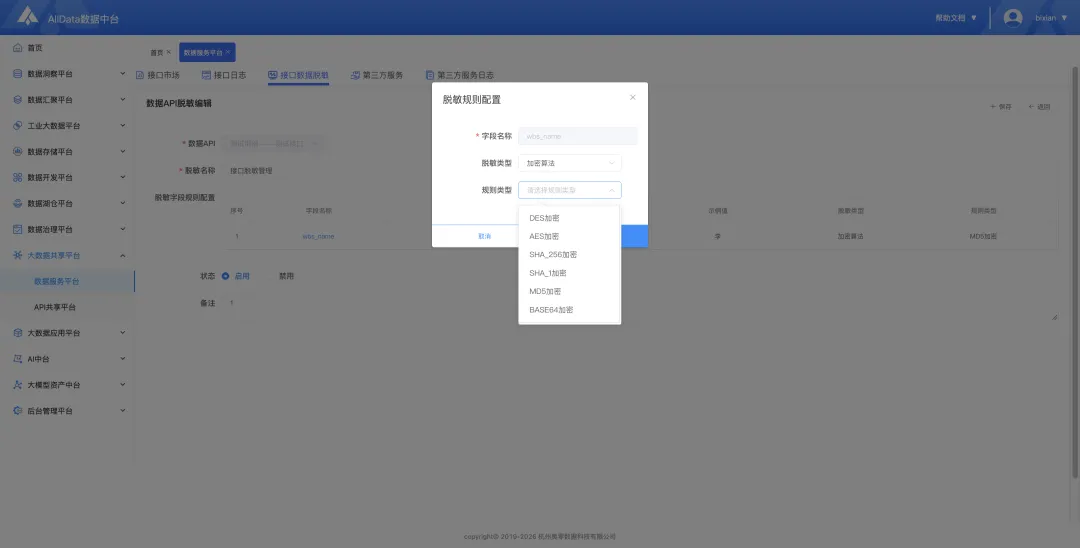Expand 数据汇聚平台 using its chevron
Screen dimensions: 1080x548
(x=123, y=100)
